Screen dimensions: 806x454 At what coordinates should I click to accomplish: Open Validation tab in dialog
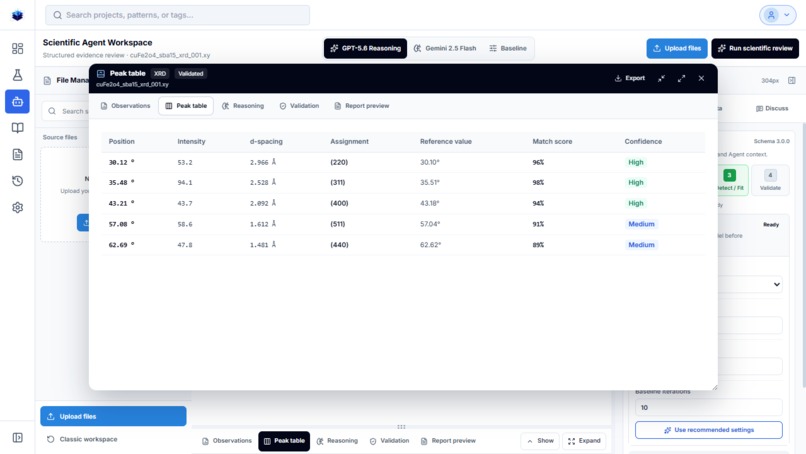click(x=299, y=106)
